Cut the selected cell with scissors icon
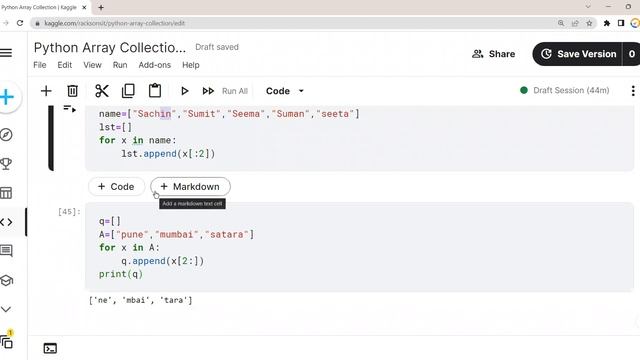 pos(102,91)
